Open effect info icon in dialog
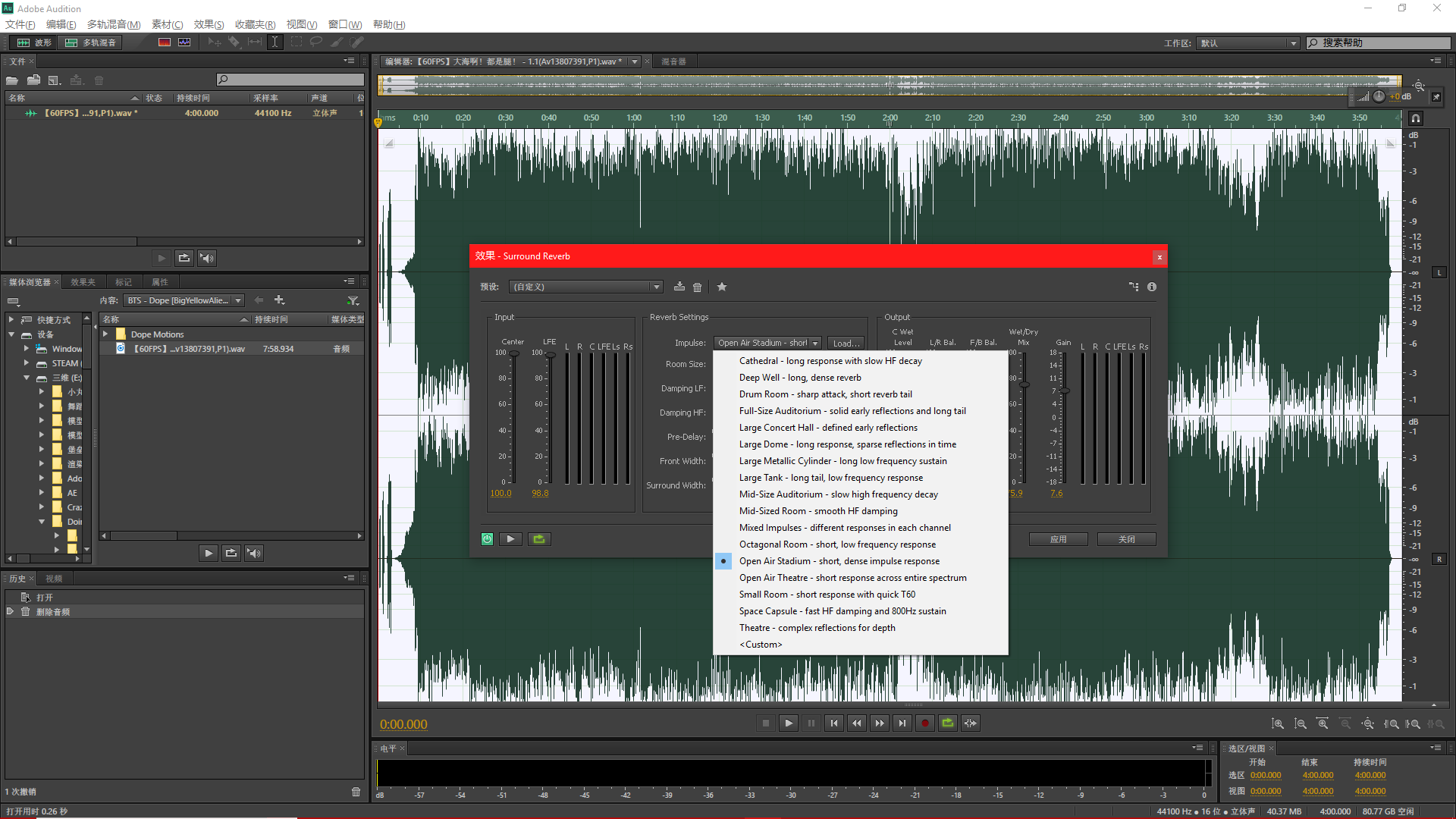This screenshot has width=1456, height=819. pos(1152,287)
